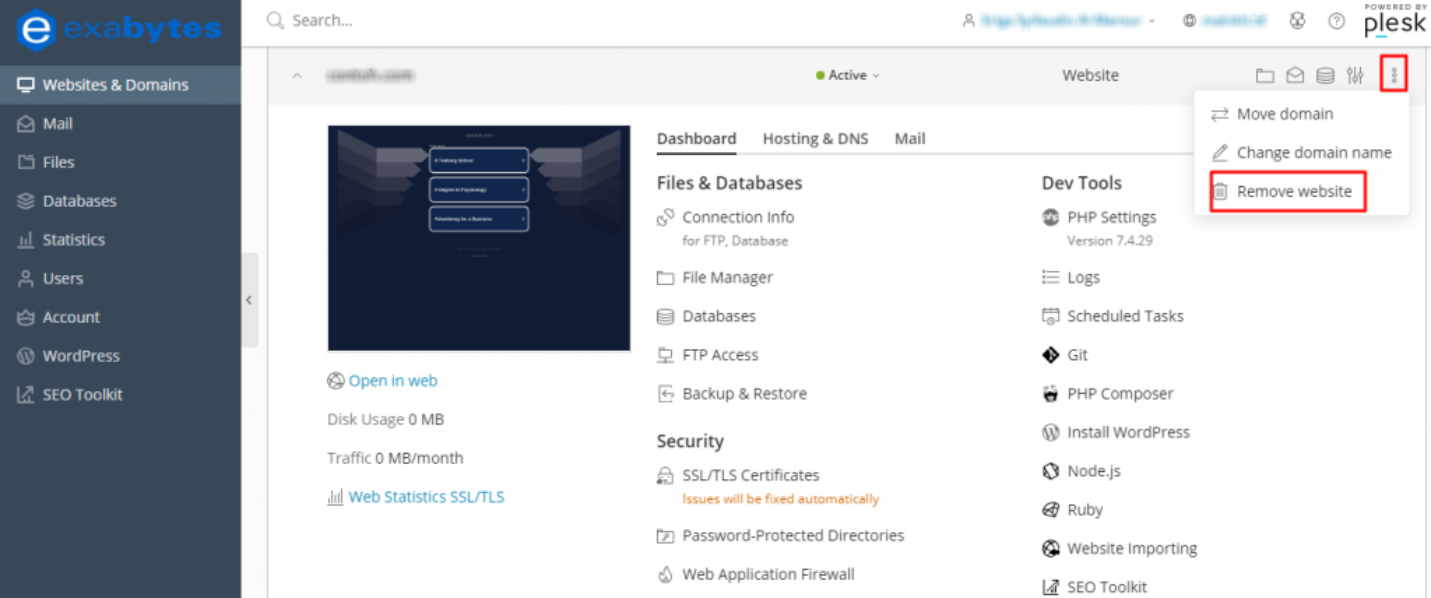Click the website preview thumbnail
The image size is (1431, 598).
pyautogui.click(x=479, y=238)
